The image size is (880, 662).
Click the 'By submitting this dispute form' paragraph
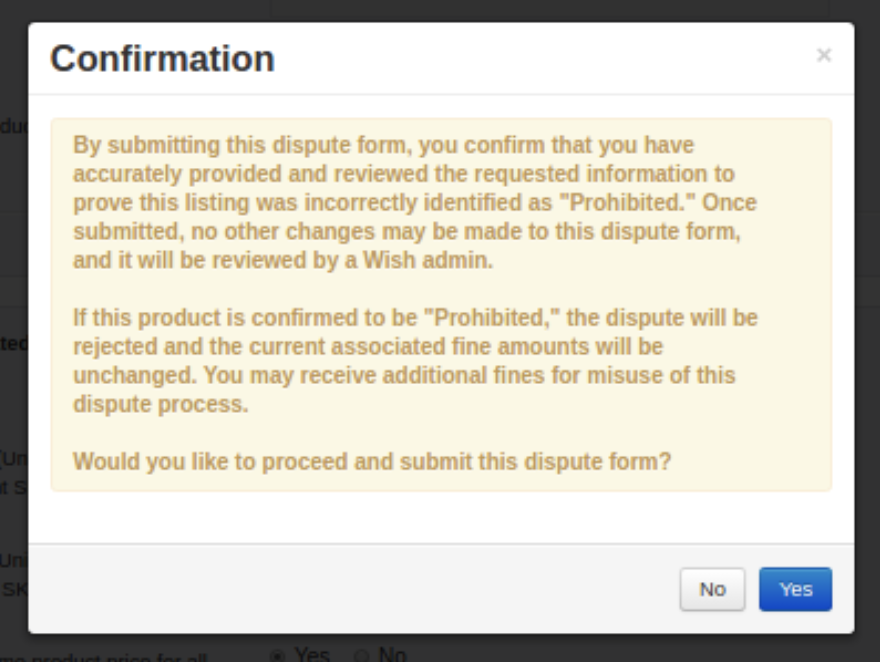414,203
